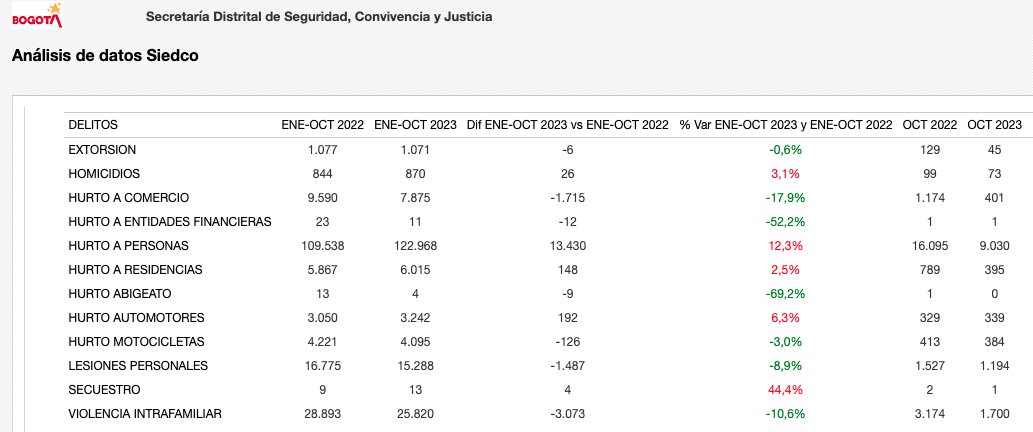Click the Bogotá logo icon
Image resolution: width=1033 pixels, height=432 pixels.
[x=37, y=15]
